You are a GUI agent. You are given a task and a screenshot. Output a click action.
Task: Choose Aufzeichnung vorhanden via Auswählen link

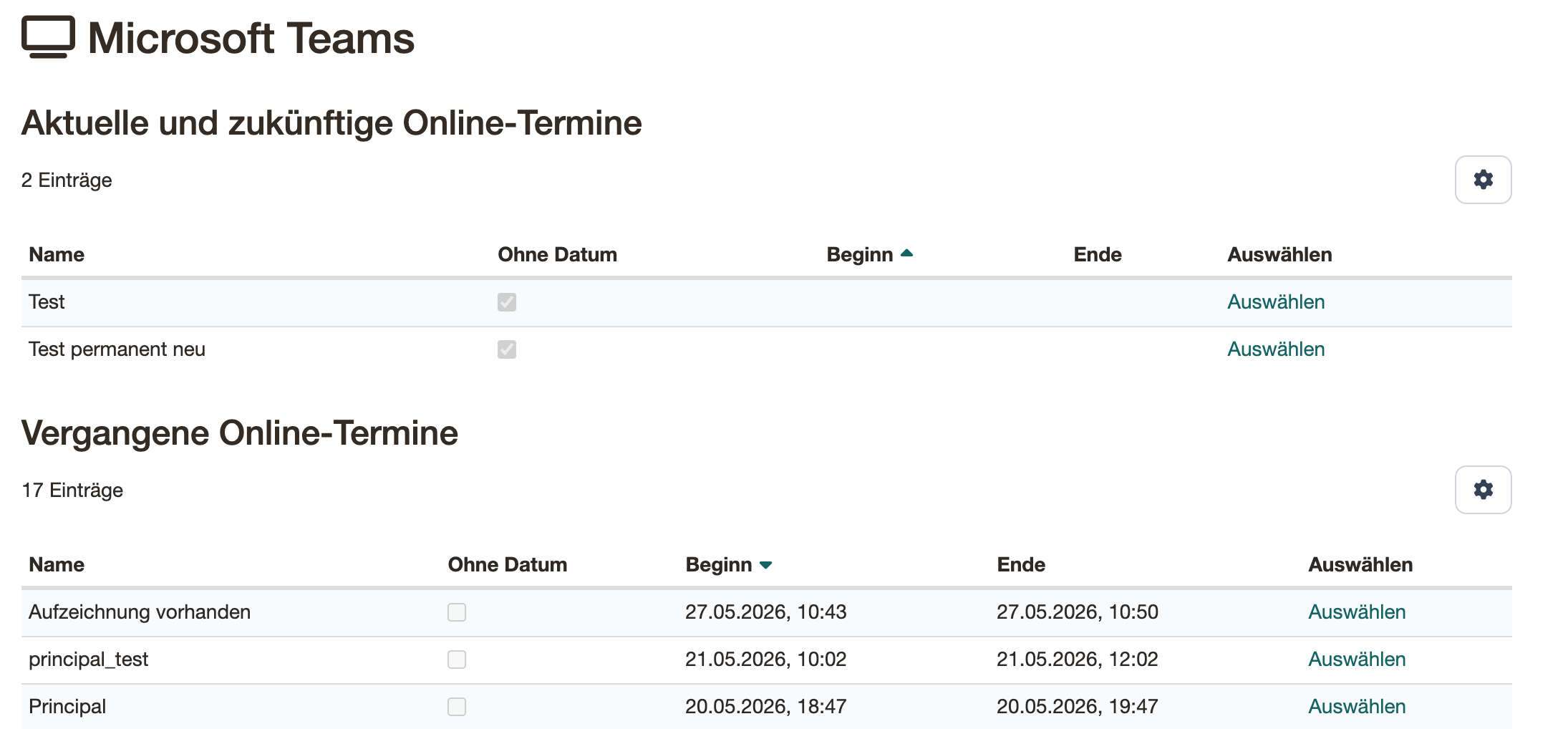pos(1357,612)
